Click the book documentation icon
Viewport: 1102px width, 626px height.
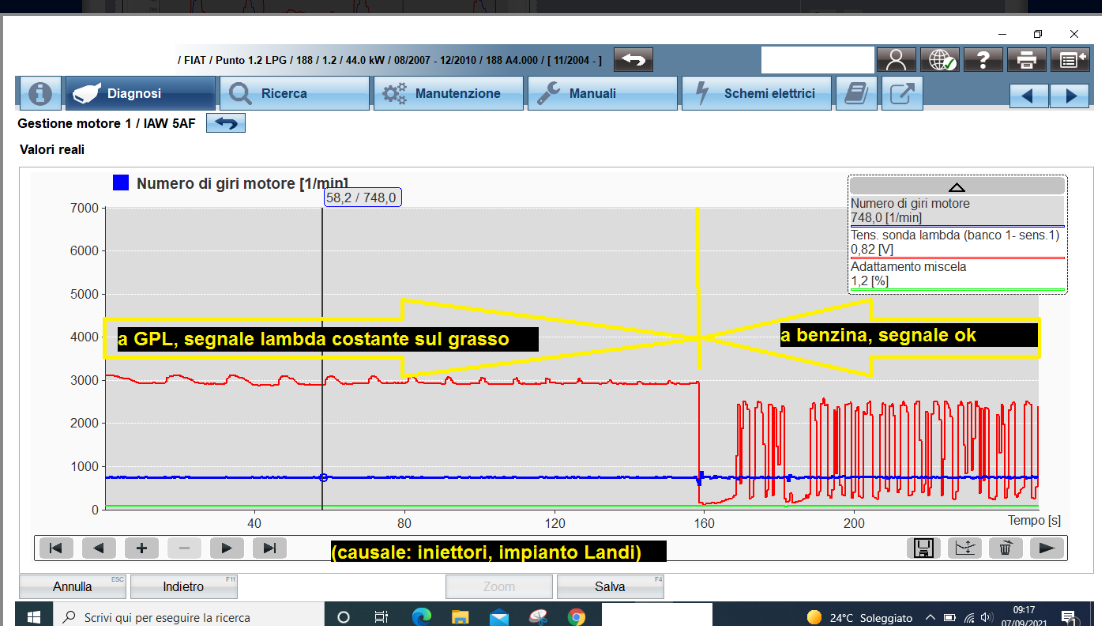856,94
